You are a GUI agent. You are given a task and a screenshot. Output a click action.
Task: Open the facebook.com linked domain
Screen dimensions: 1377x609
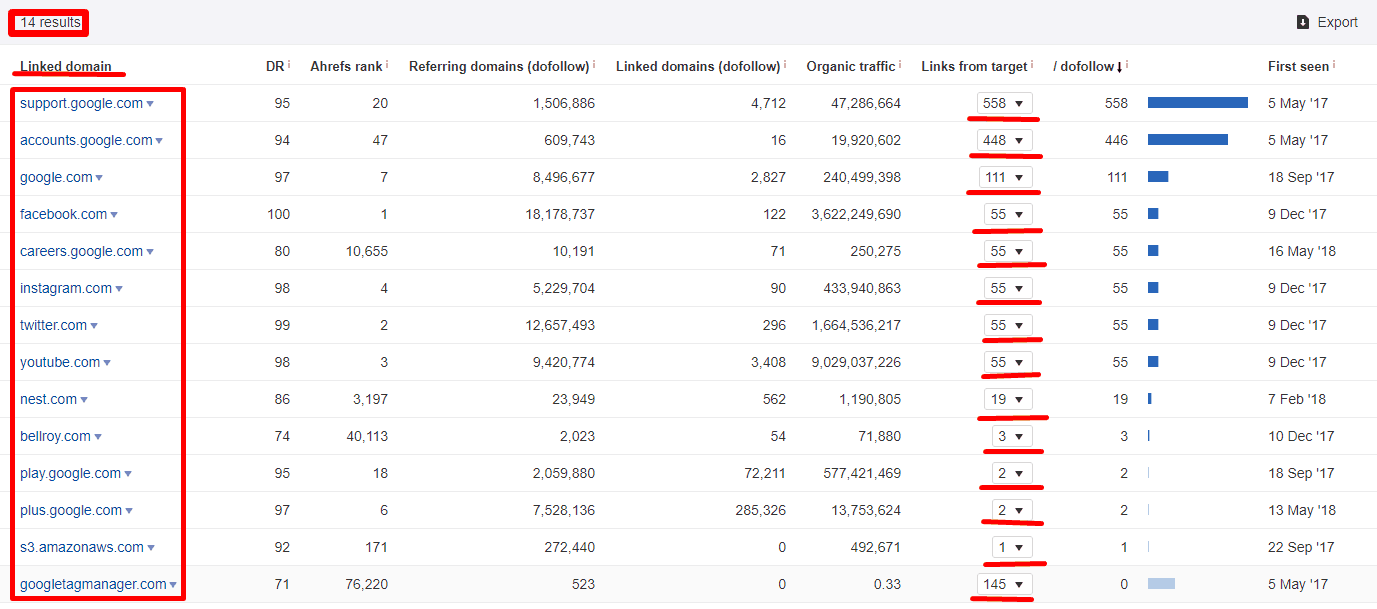click(x=63, y=214)
